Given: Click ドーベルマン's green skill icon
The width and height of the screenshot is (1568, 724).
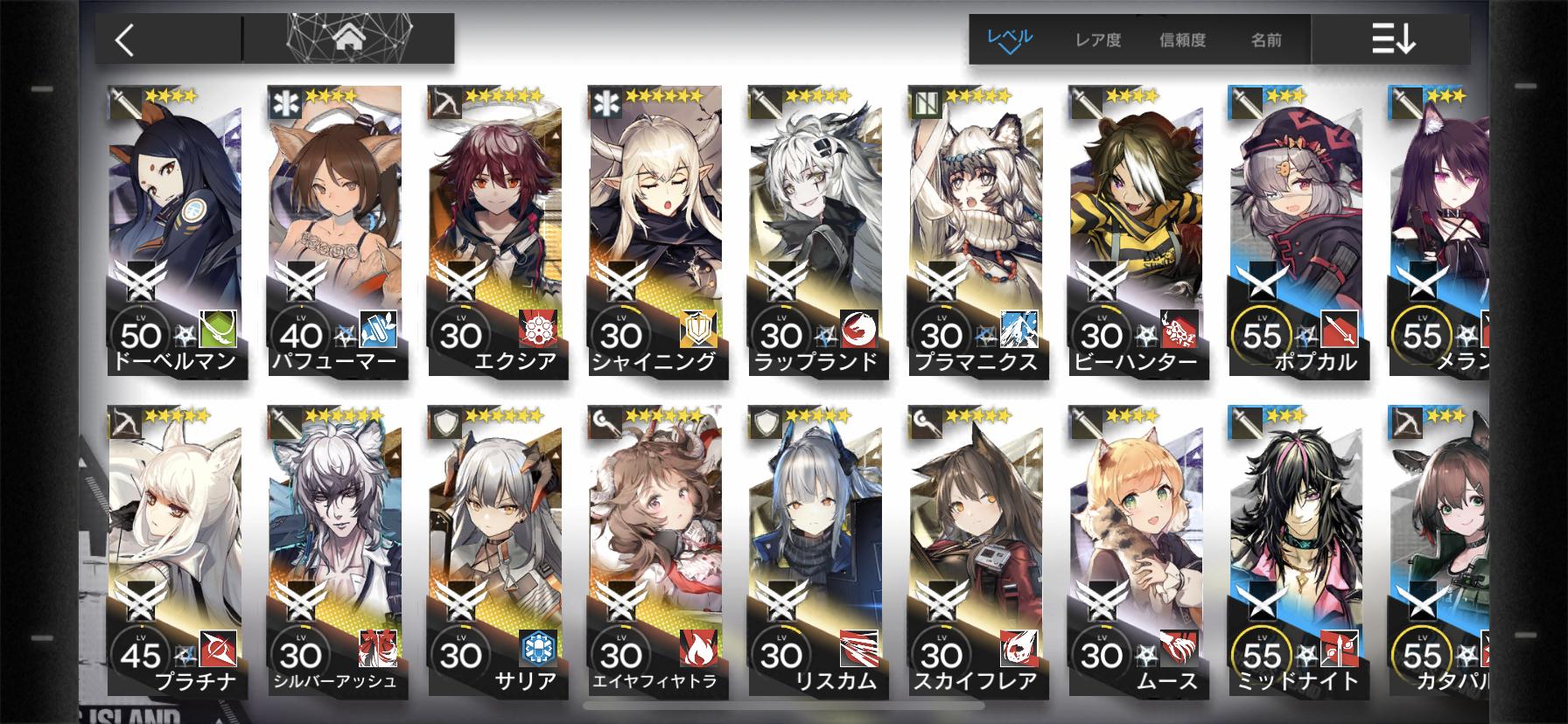Looking at the screenshot, I should click(217, 329).
